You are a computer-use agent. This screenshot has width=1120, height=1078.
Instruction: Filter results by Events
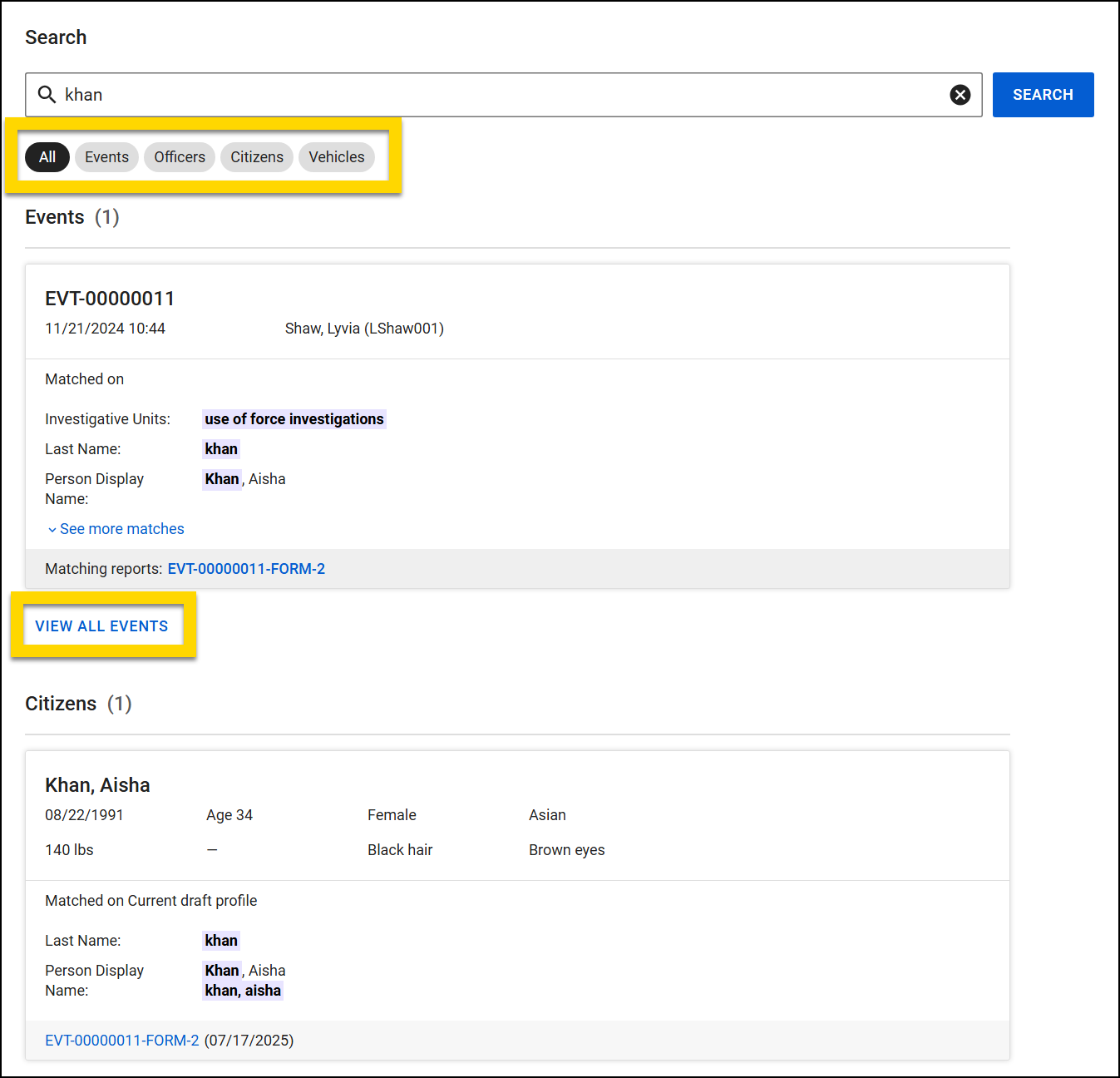106,156
